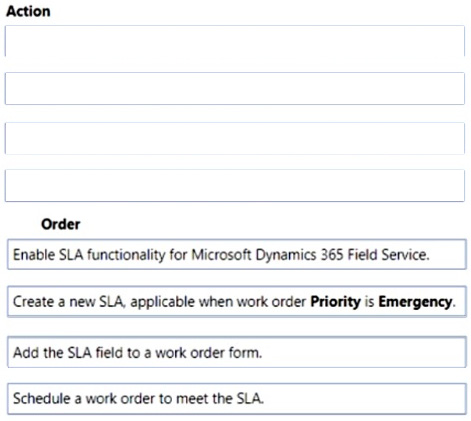Click the third empty Action box
This screenshot has width=471, height=421.
pos(235,138)
